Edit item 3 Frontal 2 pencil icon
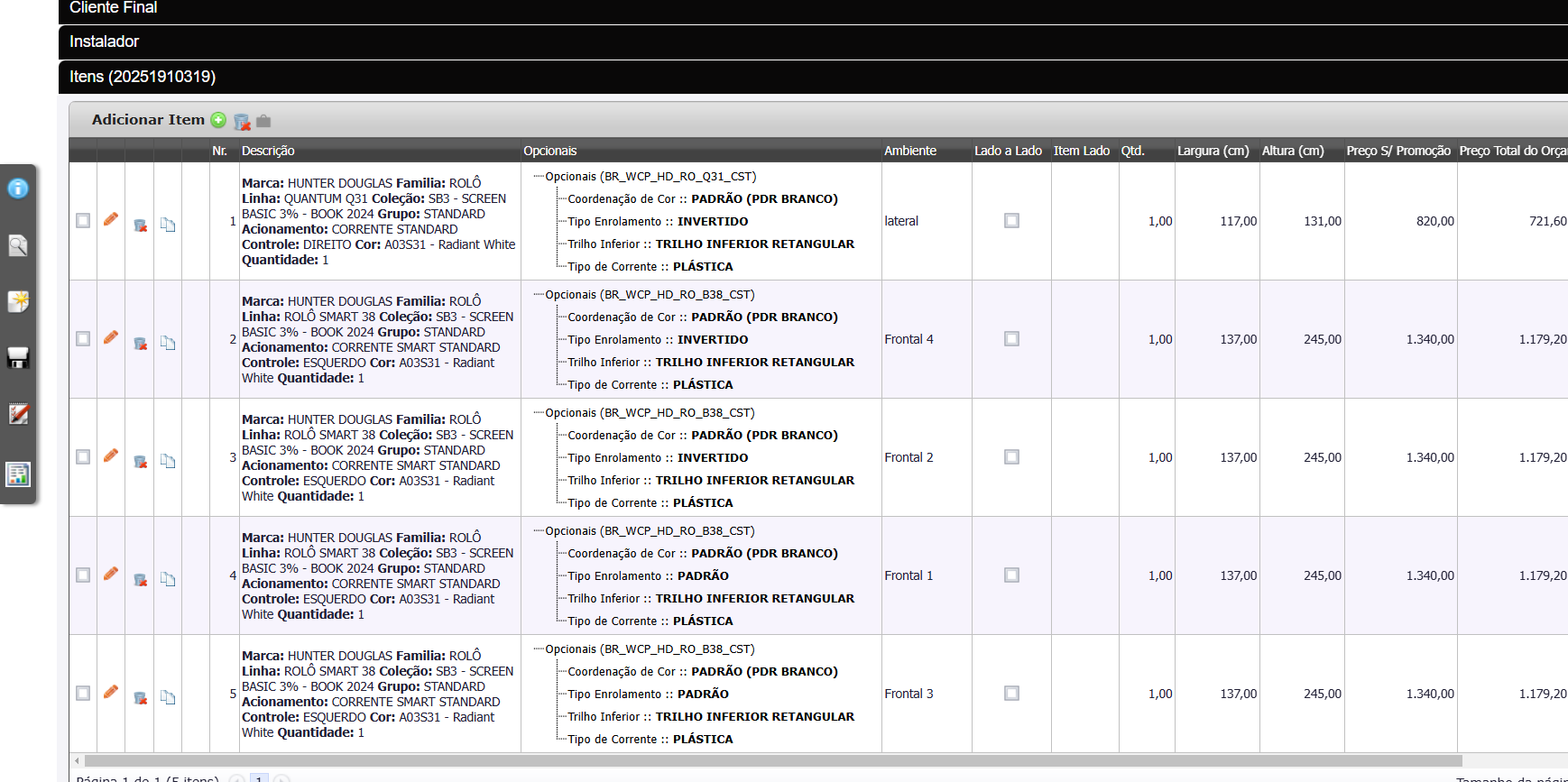 click(x=111, y=455)
